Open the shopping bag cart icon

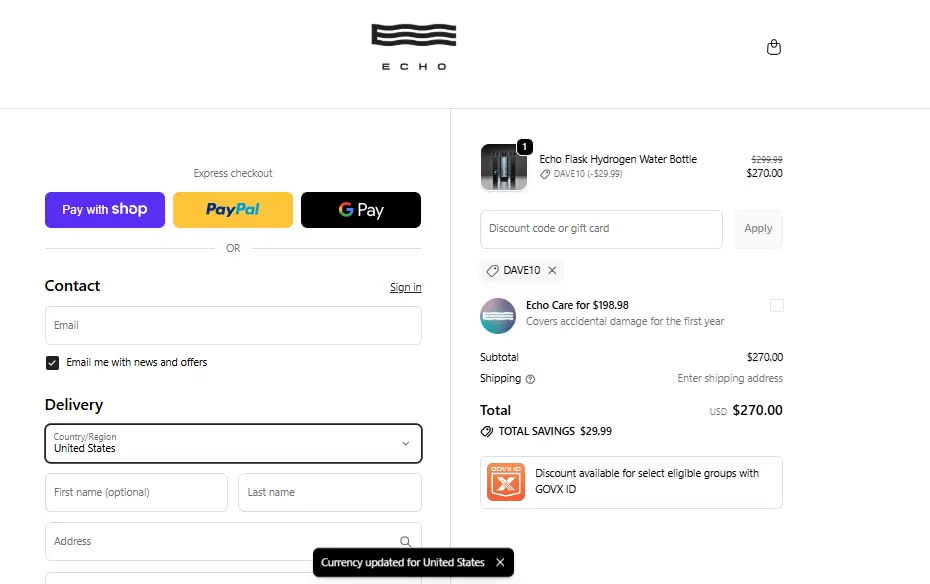pos(773,47)
